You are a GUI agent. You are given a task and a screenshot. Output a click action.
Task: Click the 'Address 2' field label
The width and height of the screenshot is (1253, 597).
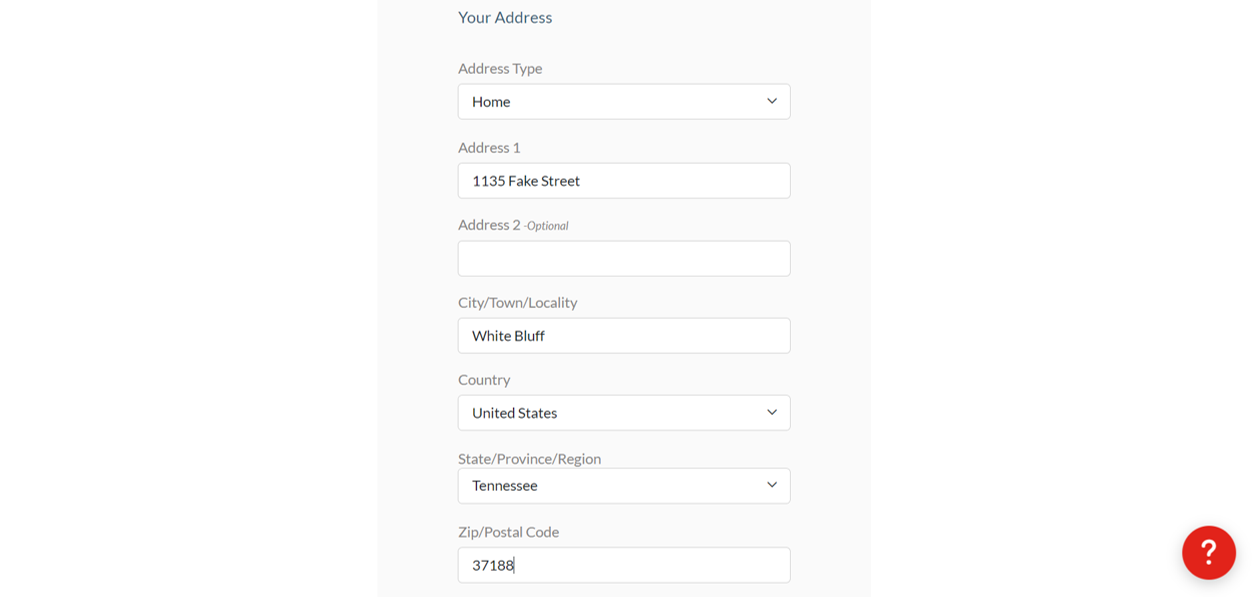[489, 225]
